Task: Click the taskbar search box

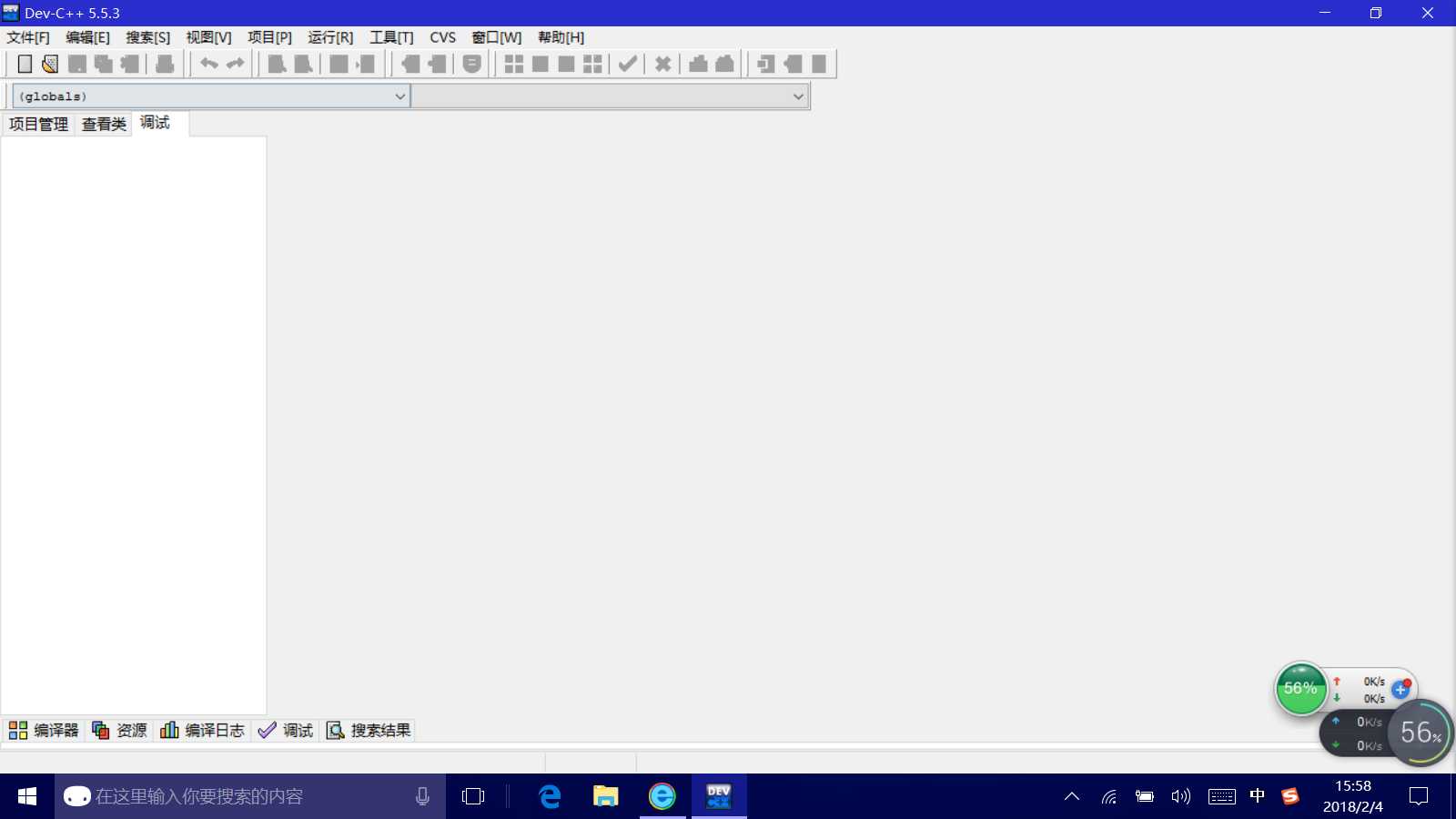Action: [250, 796]
